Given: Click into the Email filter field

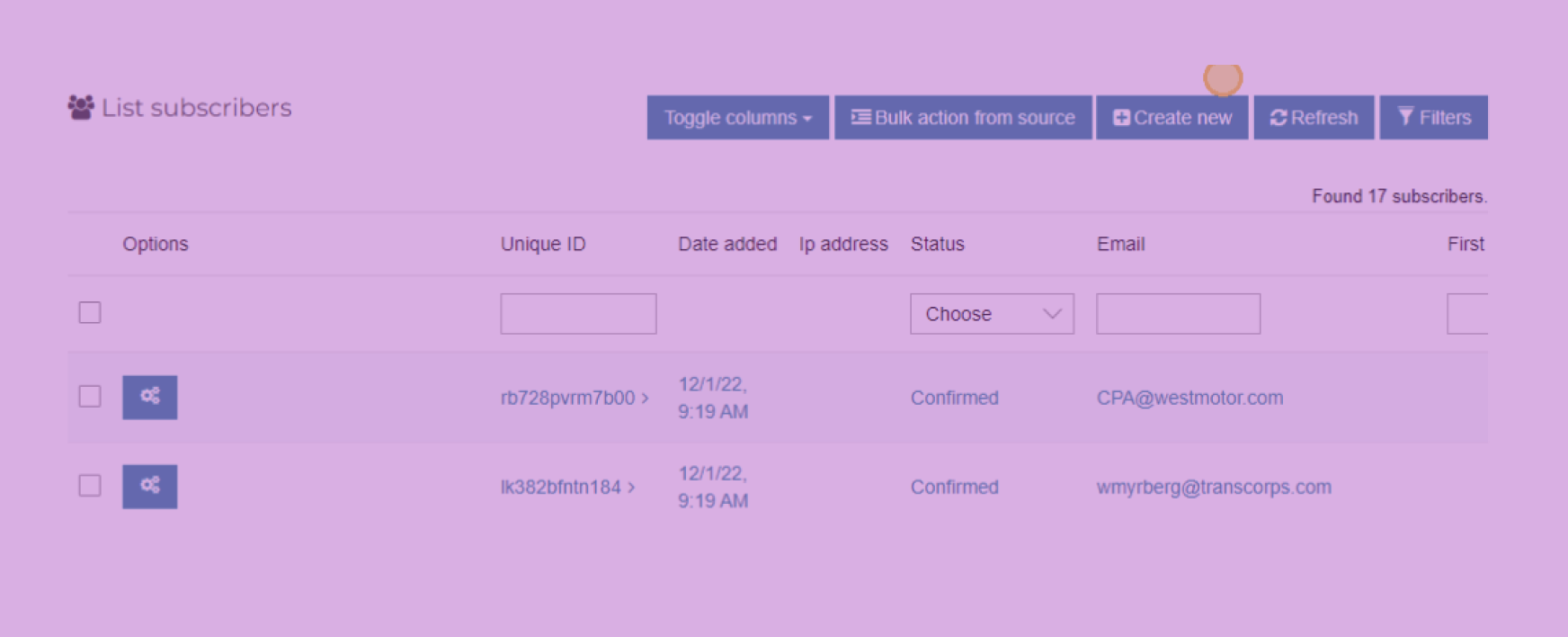Looking at the screenshot, I should point(1178,314).
